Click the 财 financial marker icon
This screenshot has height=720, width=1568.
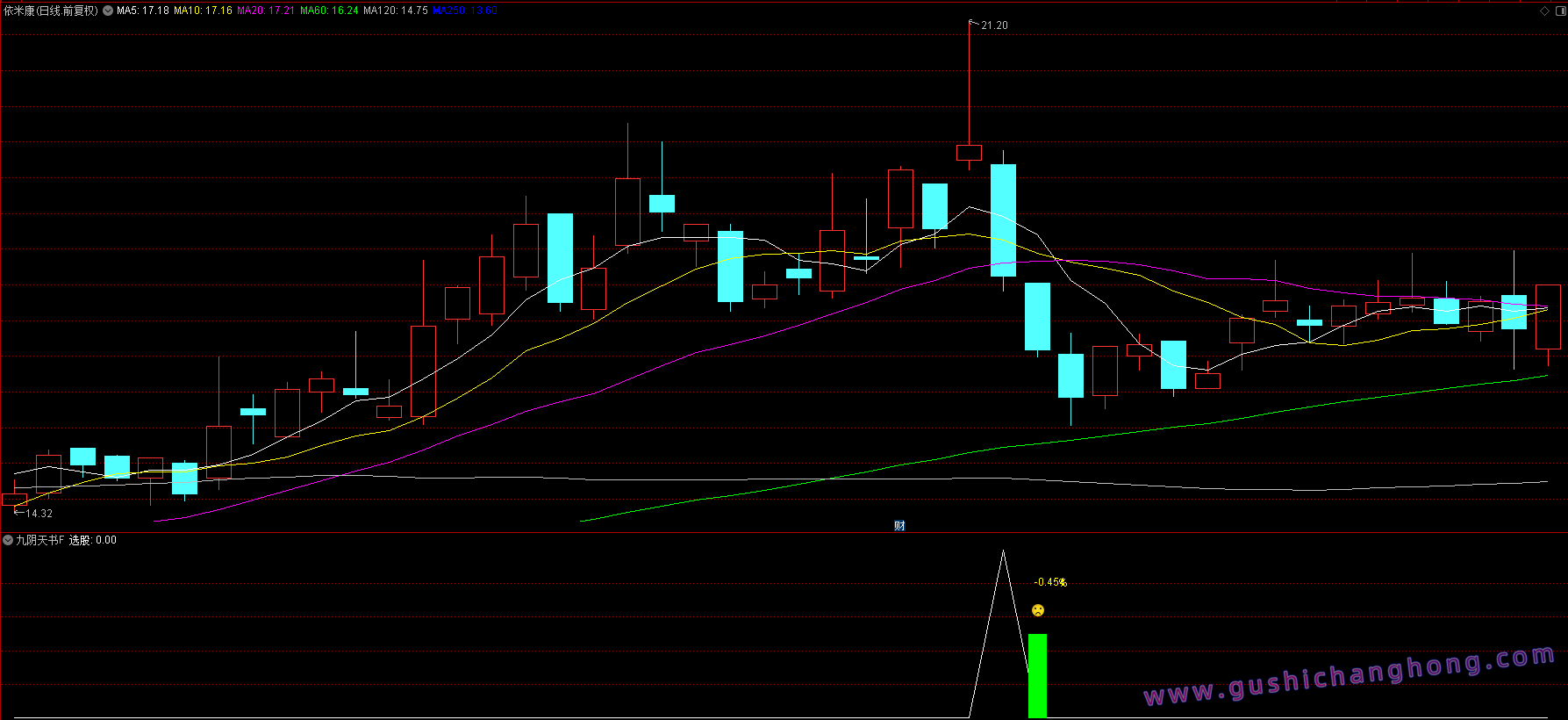click(x=899, y=525)
